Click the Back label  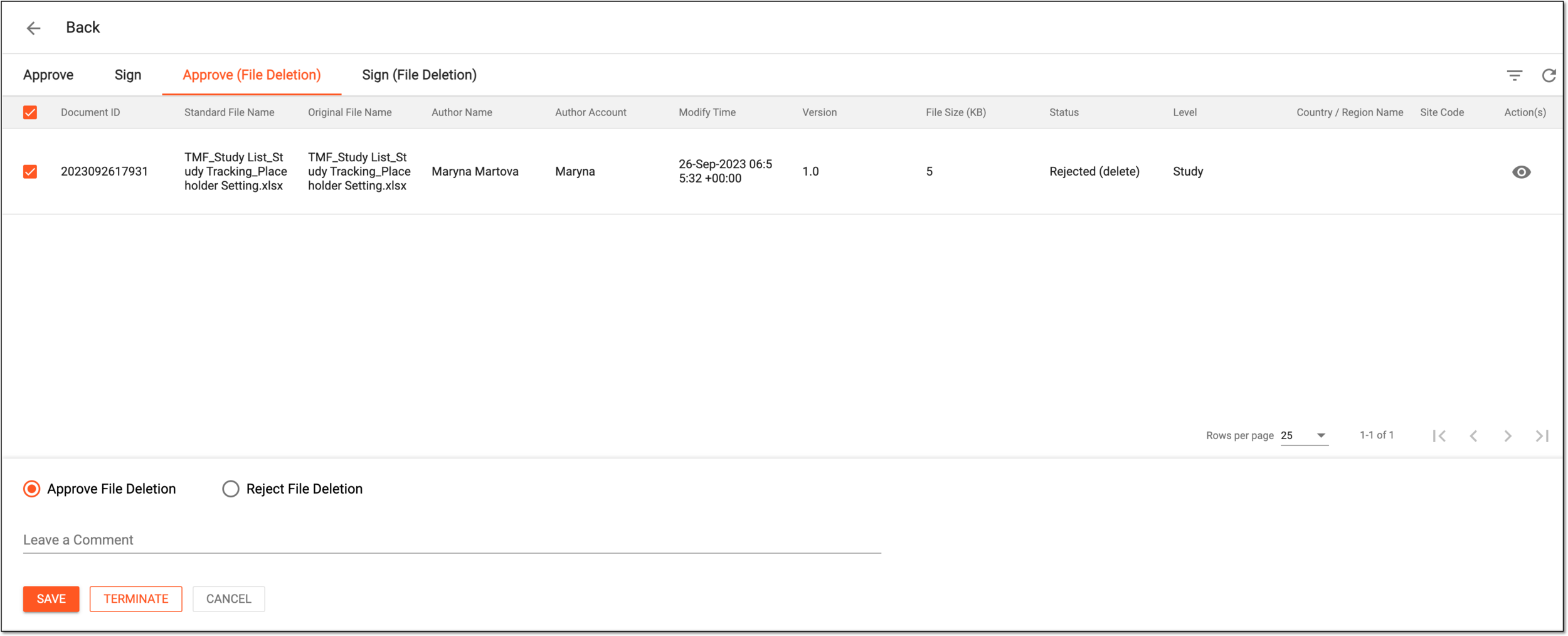(83, 28)
